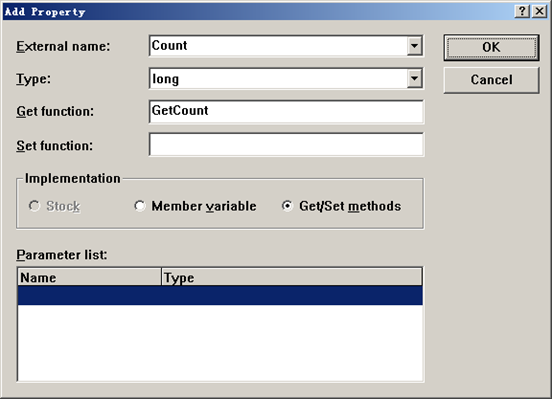Viewport: 552px width, 399px height.
Task: Click the Set function label
Action: (55, 145)
